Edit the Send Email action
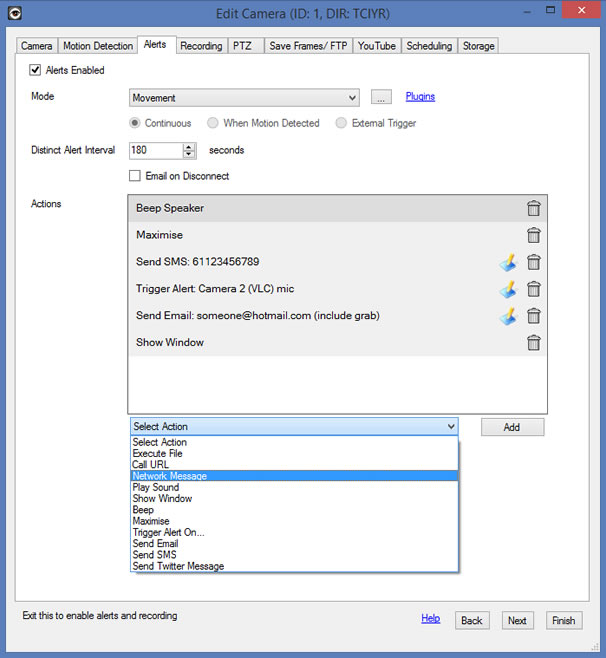This screenshot has width=606, height=658. [509, 316]
